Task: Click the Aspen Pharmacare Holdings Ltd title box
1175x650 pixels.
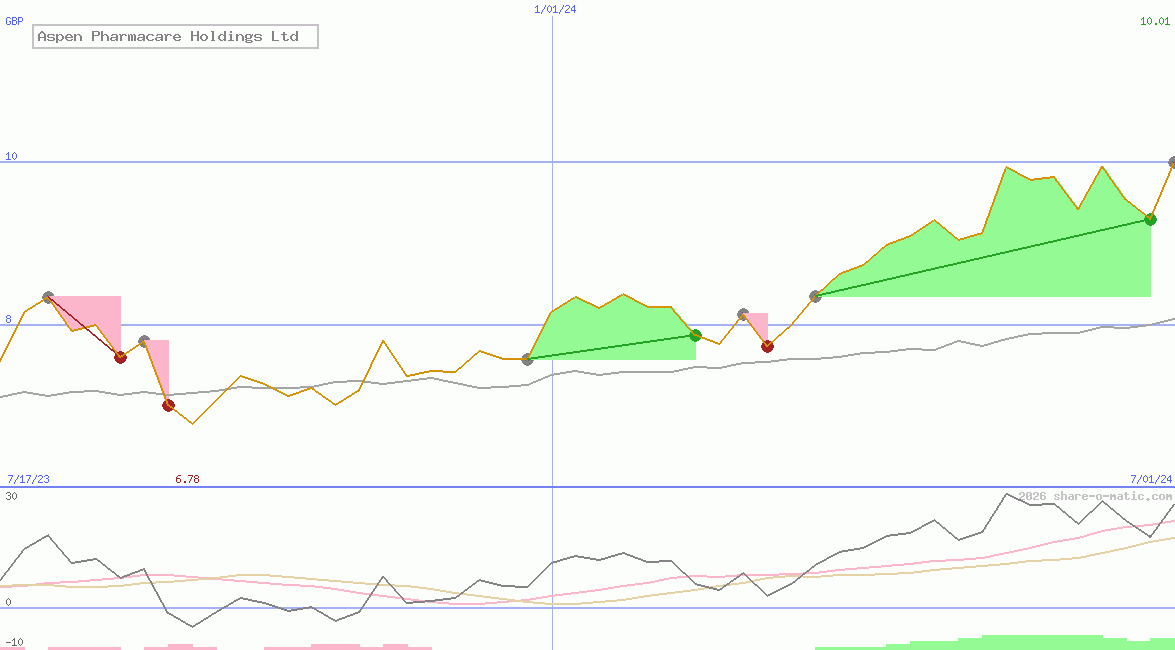Action: 175,36
